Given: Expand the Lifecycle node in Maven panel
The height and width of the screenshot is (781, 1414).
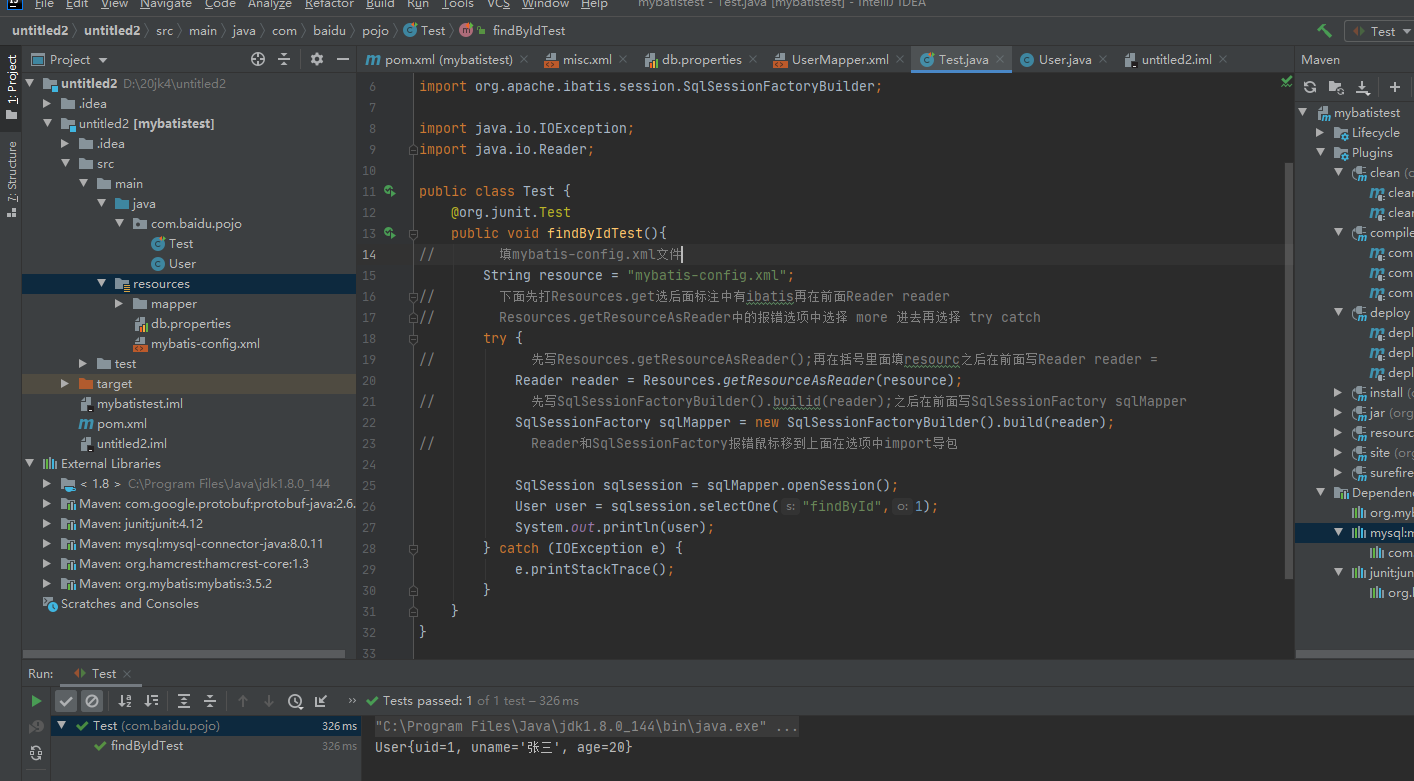Looking at the screenshot, I should [1320, 133].
